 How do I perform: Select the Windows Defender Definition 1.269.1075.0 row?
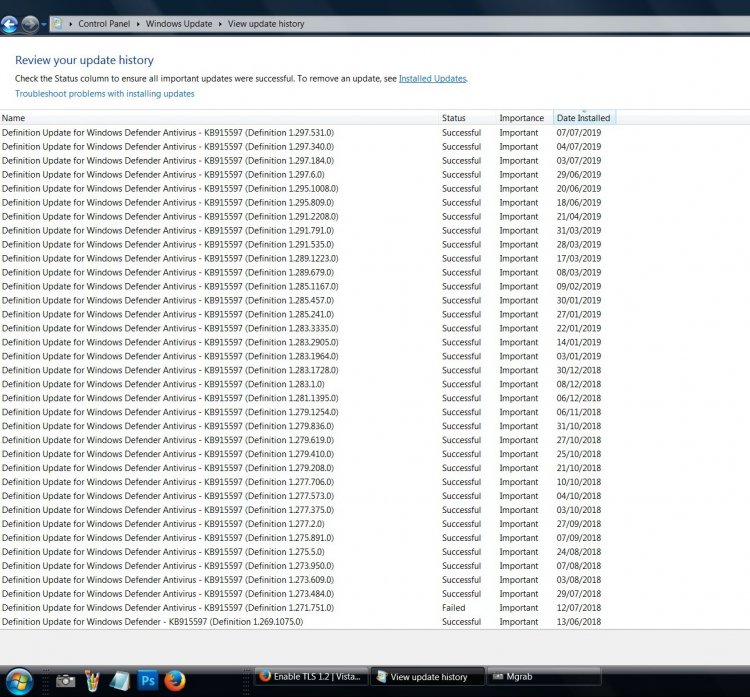click(308, 621)
